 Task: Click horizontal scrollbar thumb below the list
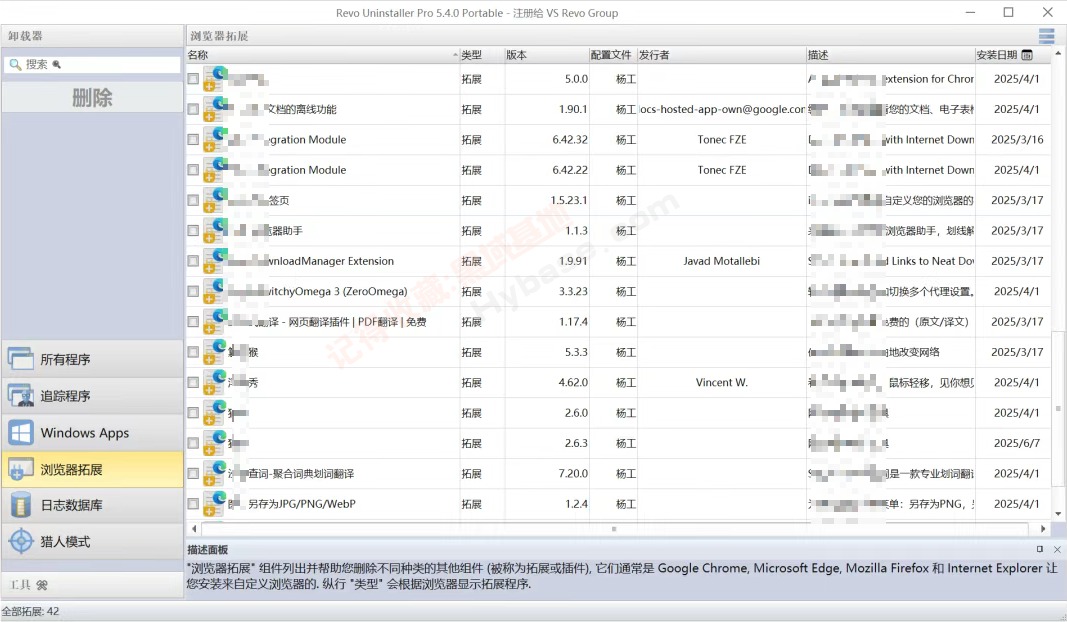[614, 529]
